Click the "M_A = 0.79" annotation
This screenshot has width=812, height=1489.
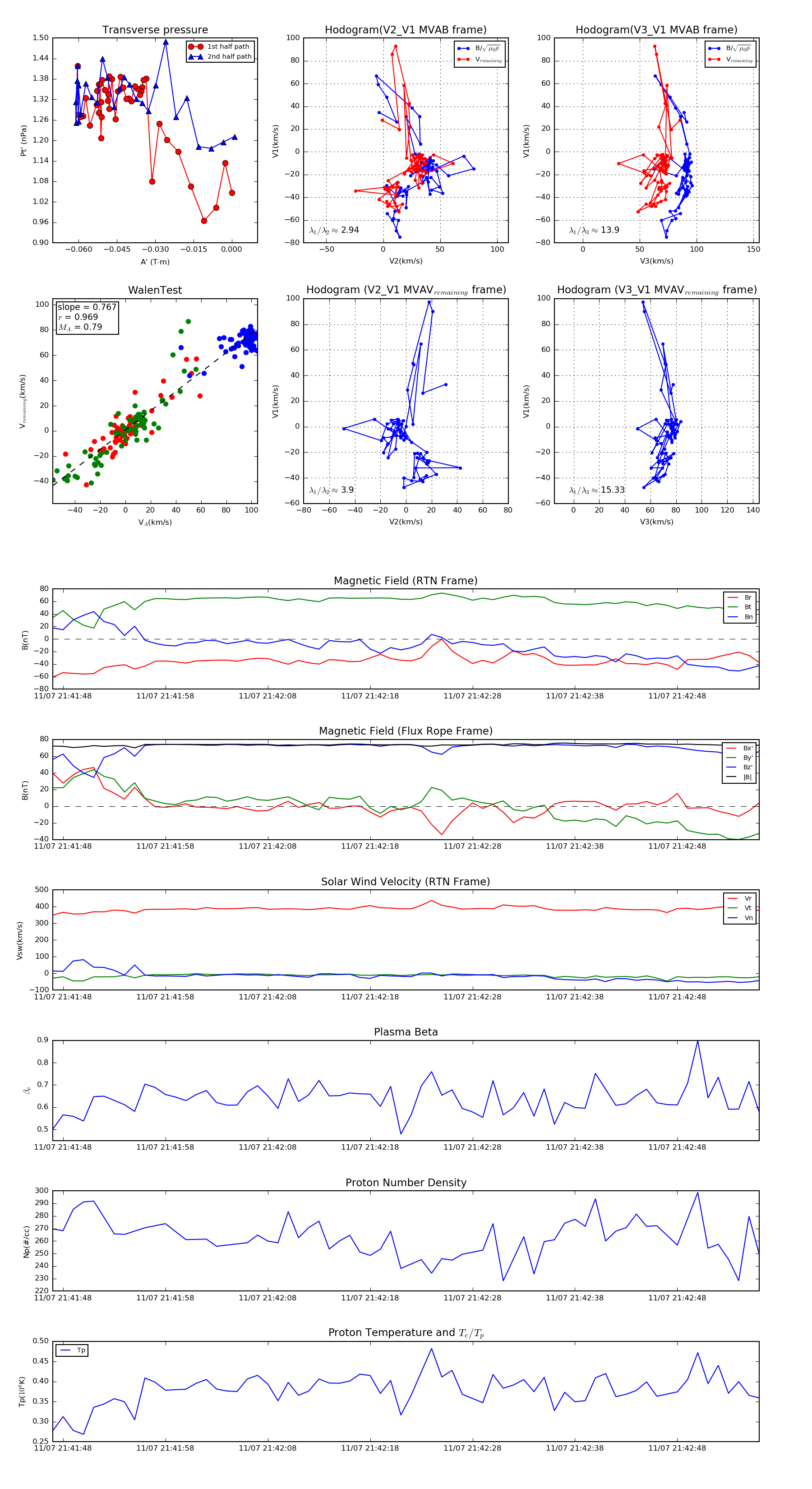coord(80,327)
